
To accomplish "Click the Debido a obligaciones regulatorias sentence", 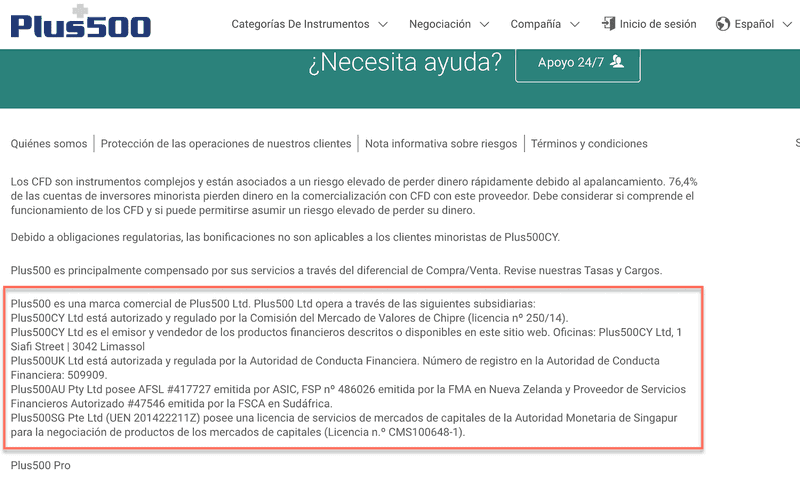I will (285, 237).
